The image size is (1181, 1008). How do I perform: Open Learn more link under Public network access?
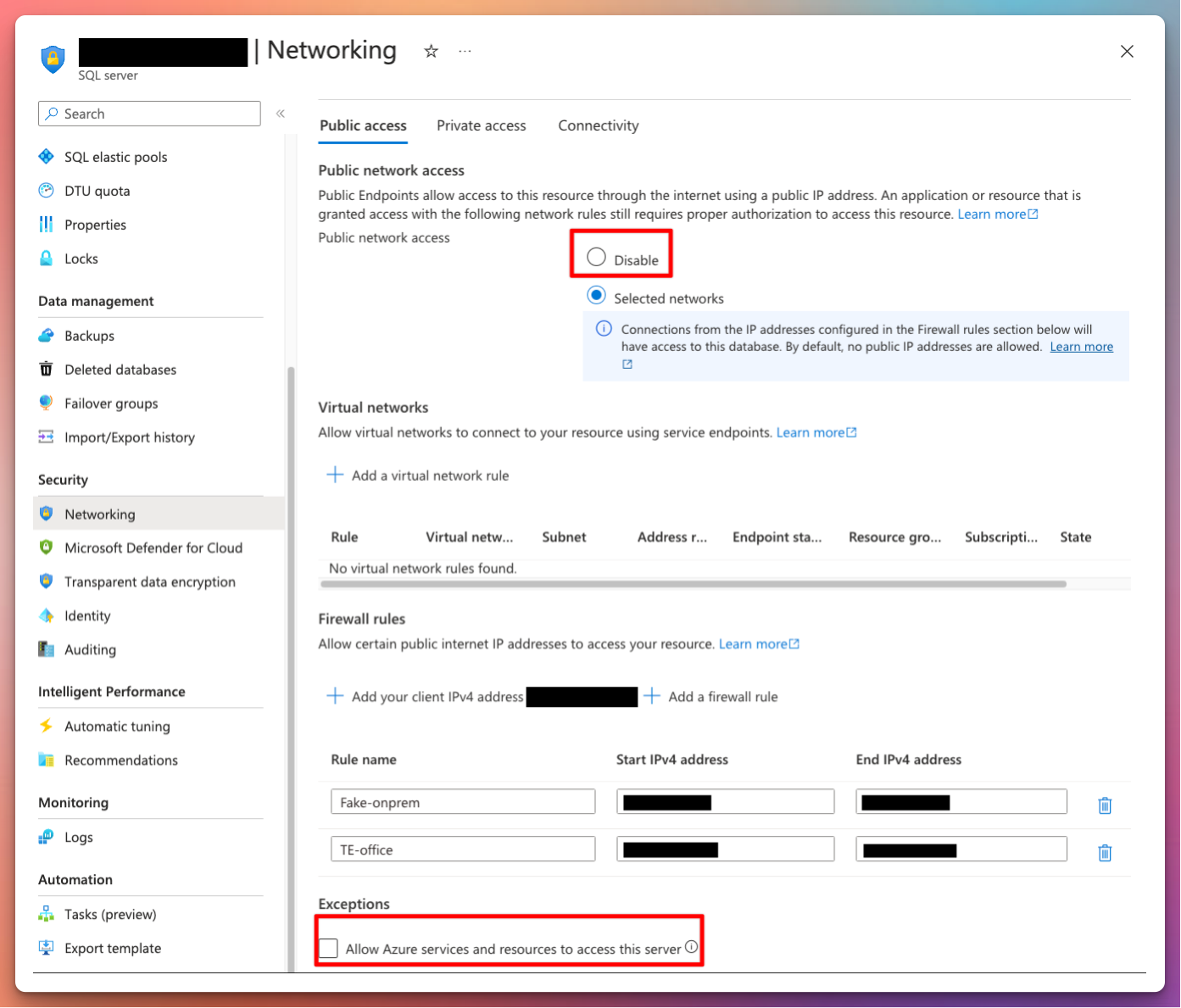pyautogui.click(x=997, y=214)
